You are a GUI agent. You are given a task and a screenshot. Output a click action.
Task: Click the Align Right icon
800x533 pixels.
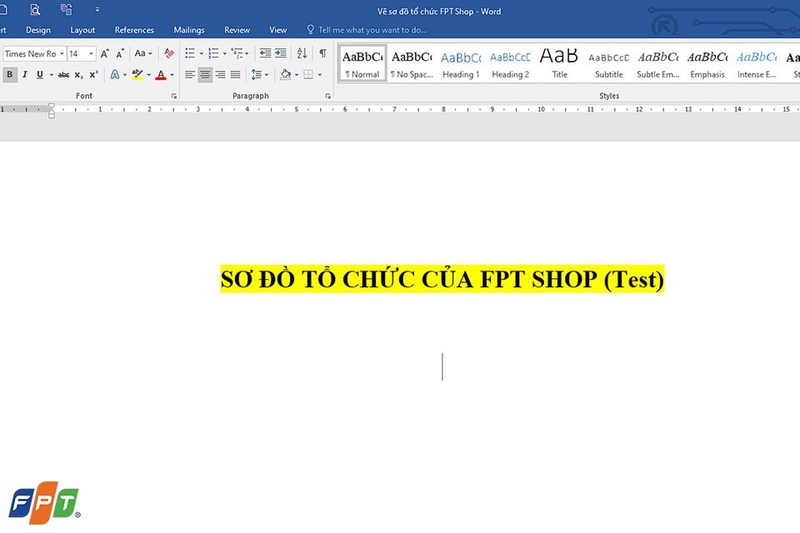tap(220, 75)
